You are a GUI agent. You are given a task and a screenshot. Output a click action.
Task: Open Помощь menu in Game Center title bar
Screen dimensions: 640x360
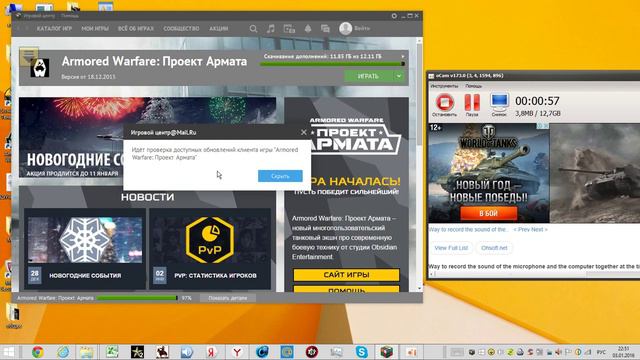click(70, 16)
